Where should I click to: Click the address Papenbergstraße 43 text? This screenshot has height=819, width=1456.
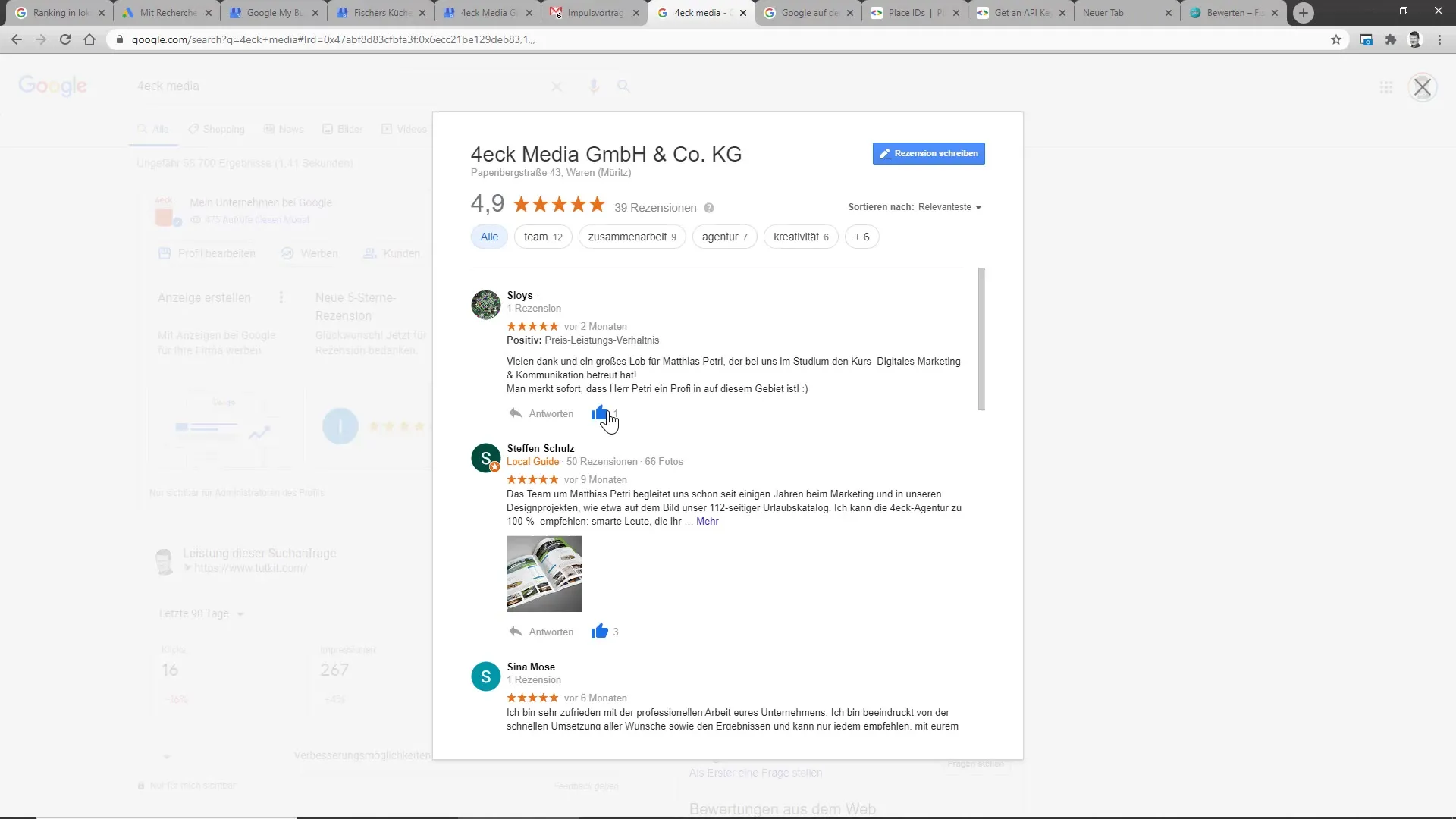click(x=551, y=173)
